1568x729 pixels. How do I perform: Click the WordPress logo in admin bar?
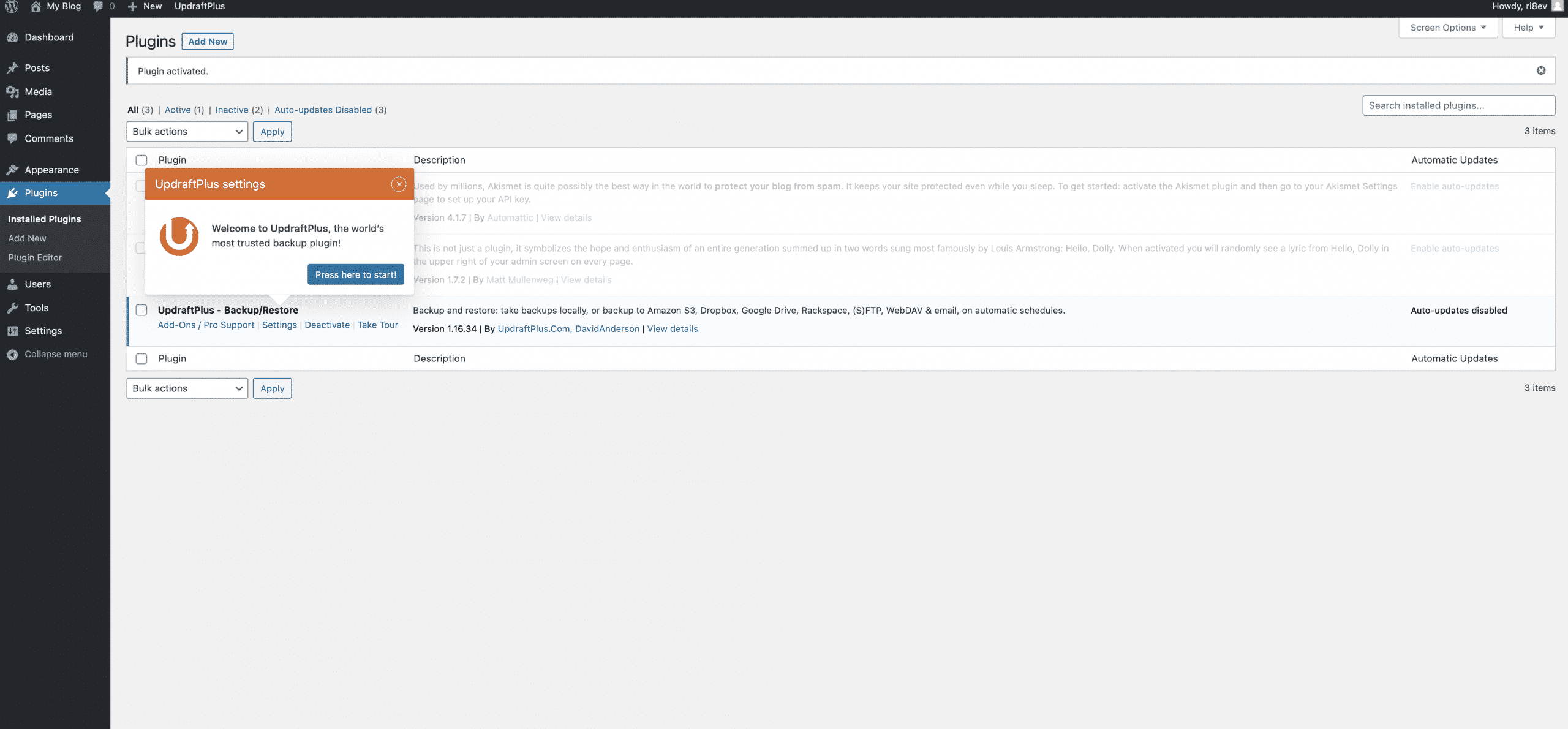click(x=12, y=7)
